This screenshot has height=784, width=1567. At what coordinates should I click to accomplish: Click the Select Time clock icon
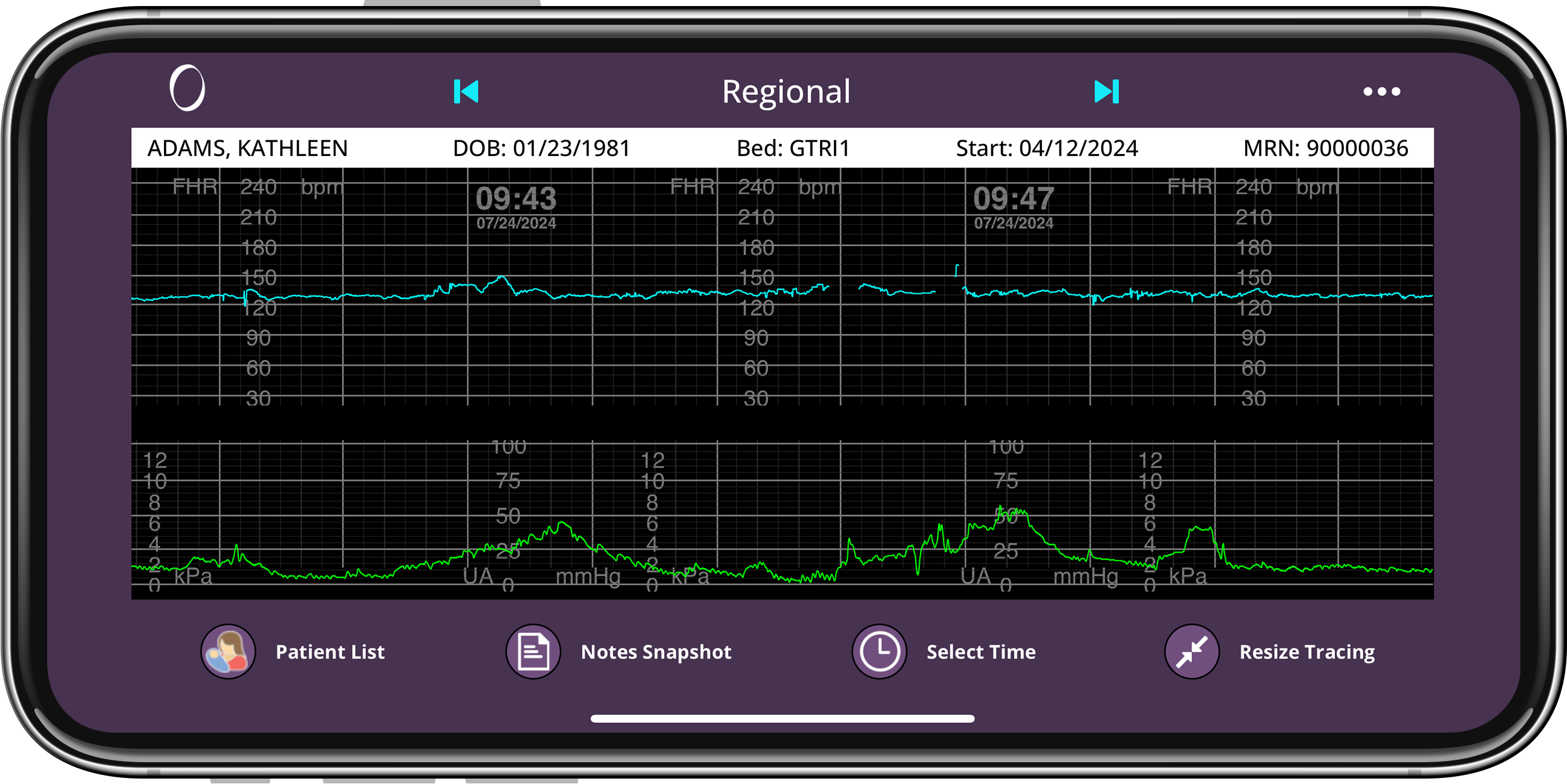tap(878, 652)
